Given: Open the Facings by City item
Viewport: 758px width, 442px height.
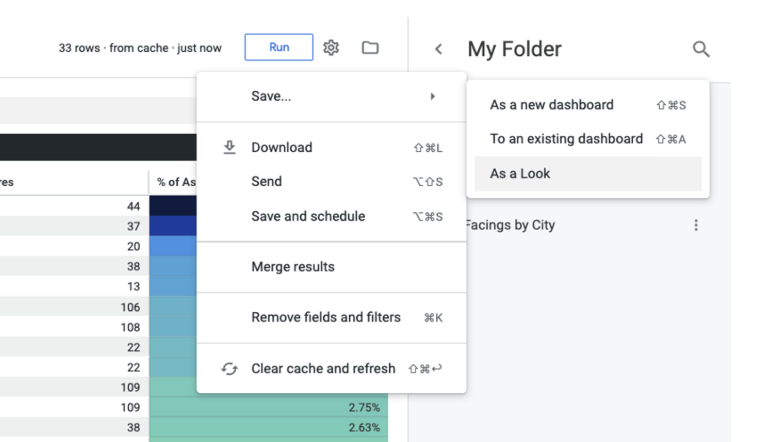Looking at the screenshot, I should point(510,225).
